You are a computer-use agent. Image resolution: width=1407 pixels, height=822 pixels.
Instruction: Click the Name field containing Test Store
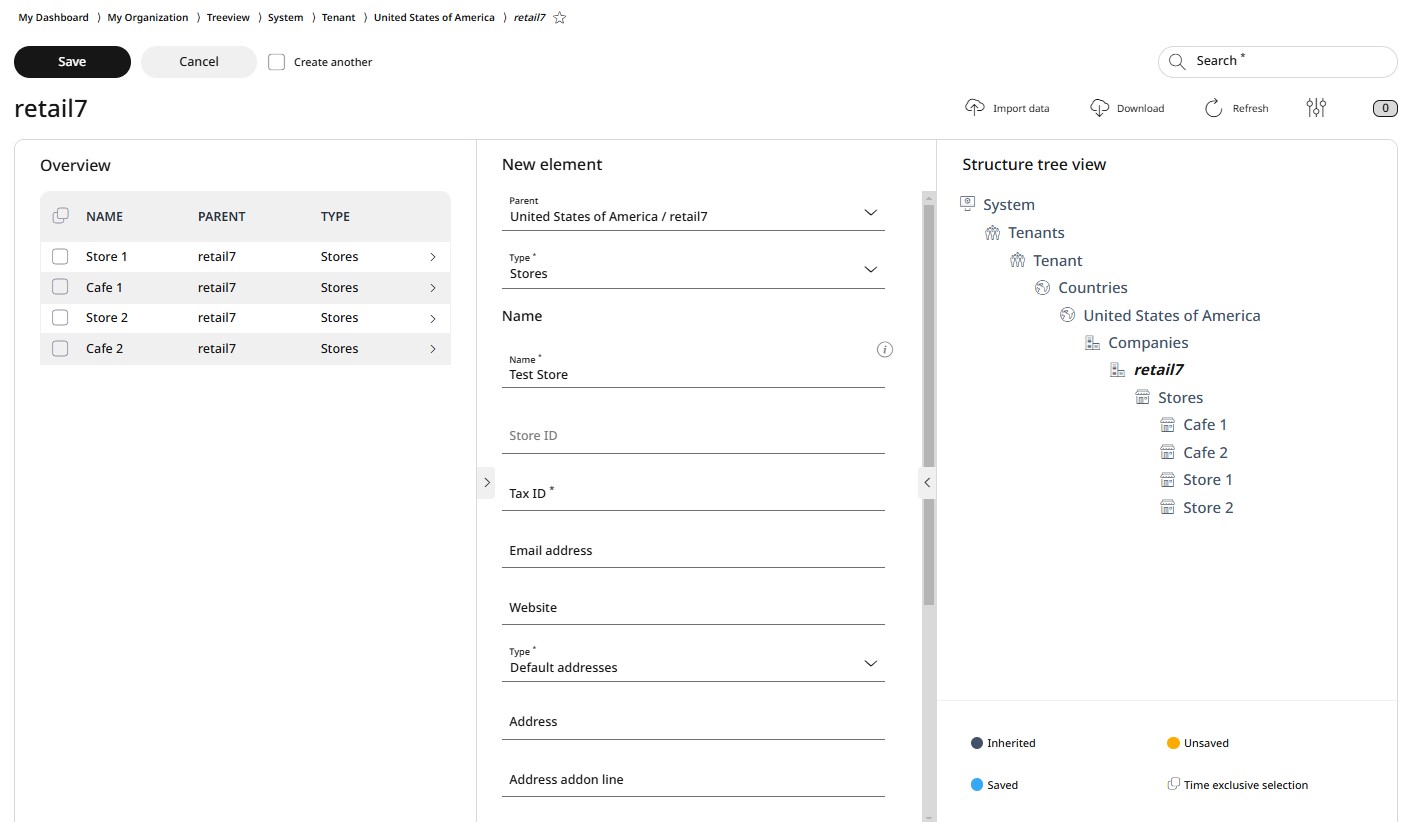(x=693, y=368)
